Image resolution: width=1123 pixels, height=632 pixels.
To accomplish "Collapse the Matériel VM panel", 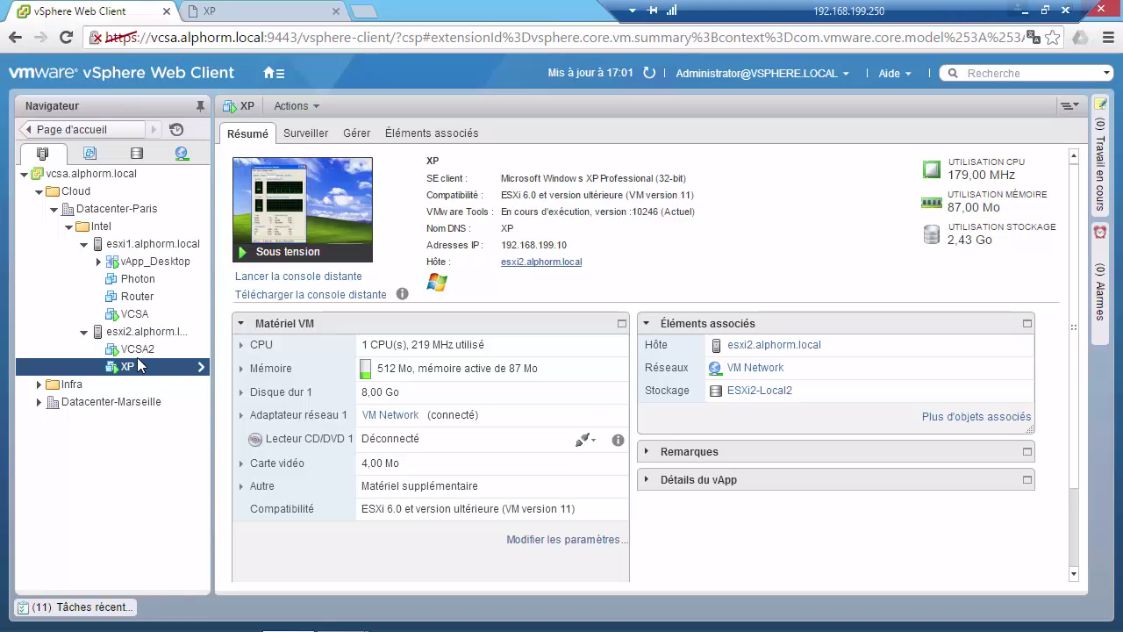I will point(241,322).
